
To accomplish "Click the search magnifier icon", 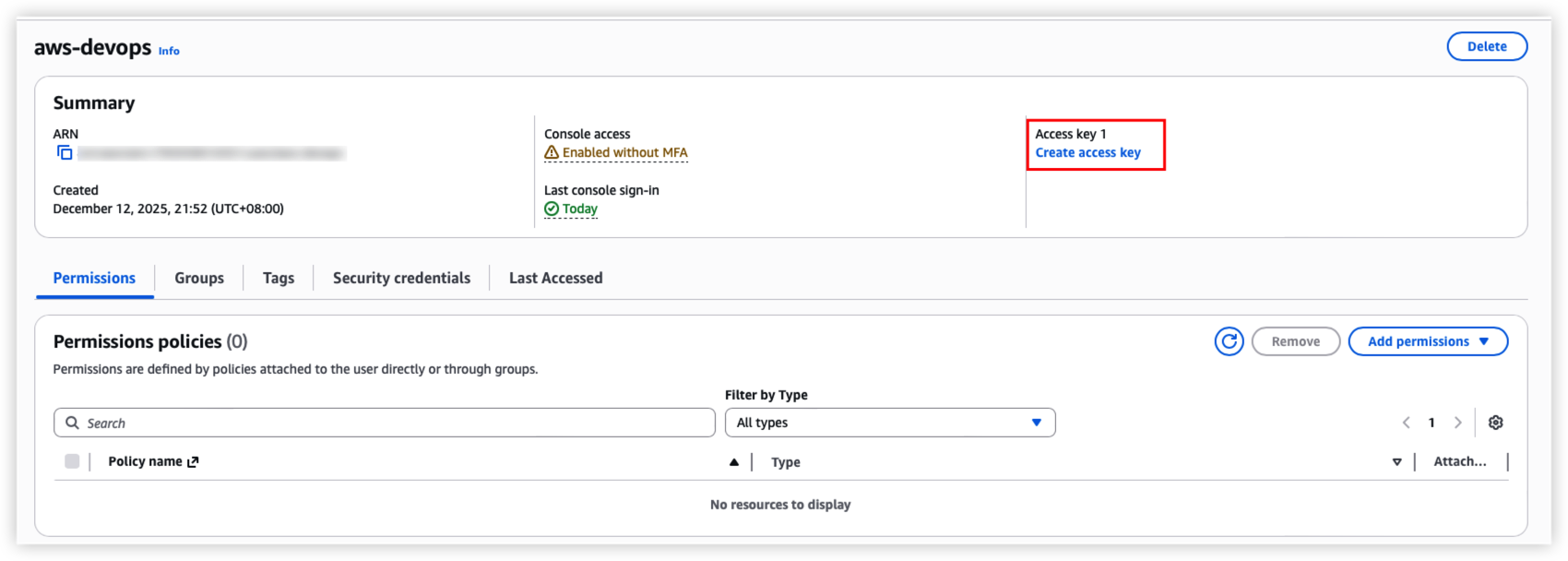I will [x=72, y=423].
